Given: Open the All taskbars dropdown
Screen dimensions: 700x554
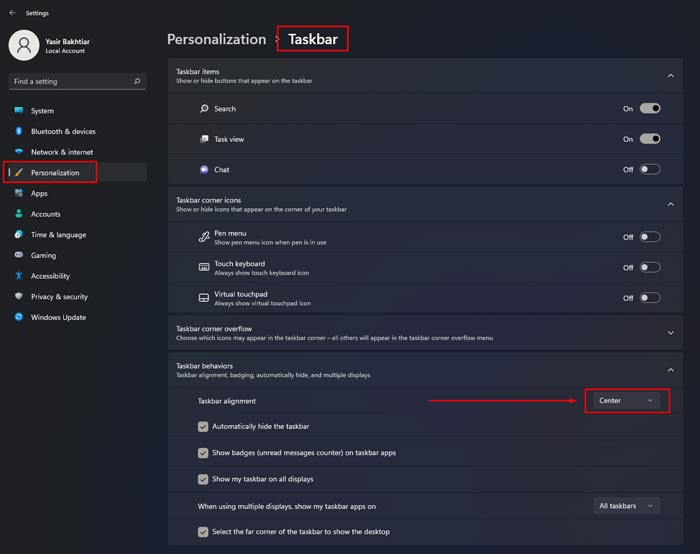Looking at the screenshot, I should point(626,506).
